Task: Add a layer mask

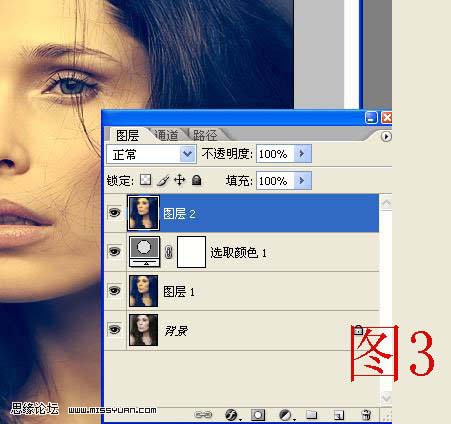Action: [258, 415]
